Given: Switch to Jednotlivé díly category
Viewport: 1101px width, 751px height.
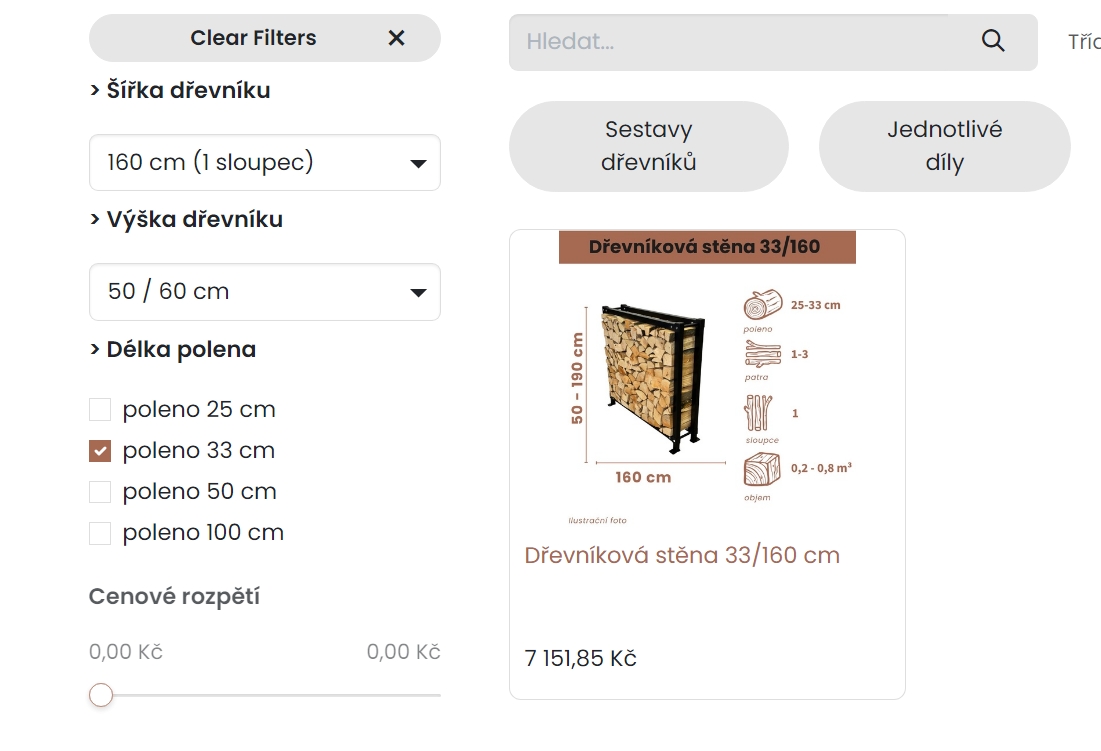Looking at the screenshot, I should 944,146.
